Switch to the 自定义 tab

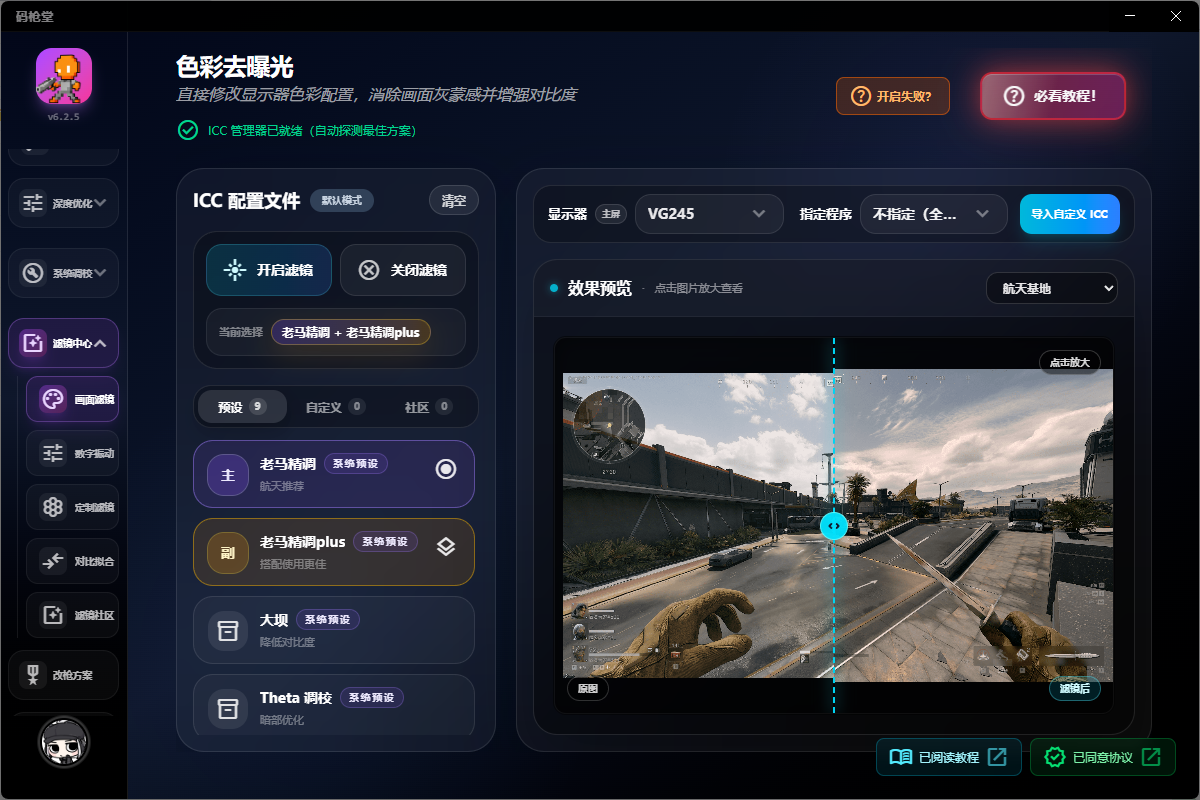(335, 407)
